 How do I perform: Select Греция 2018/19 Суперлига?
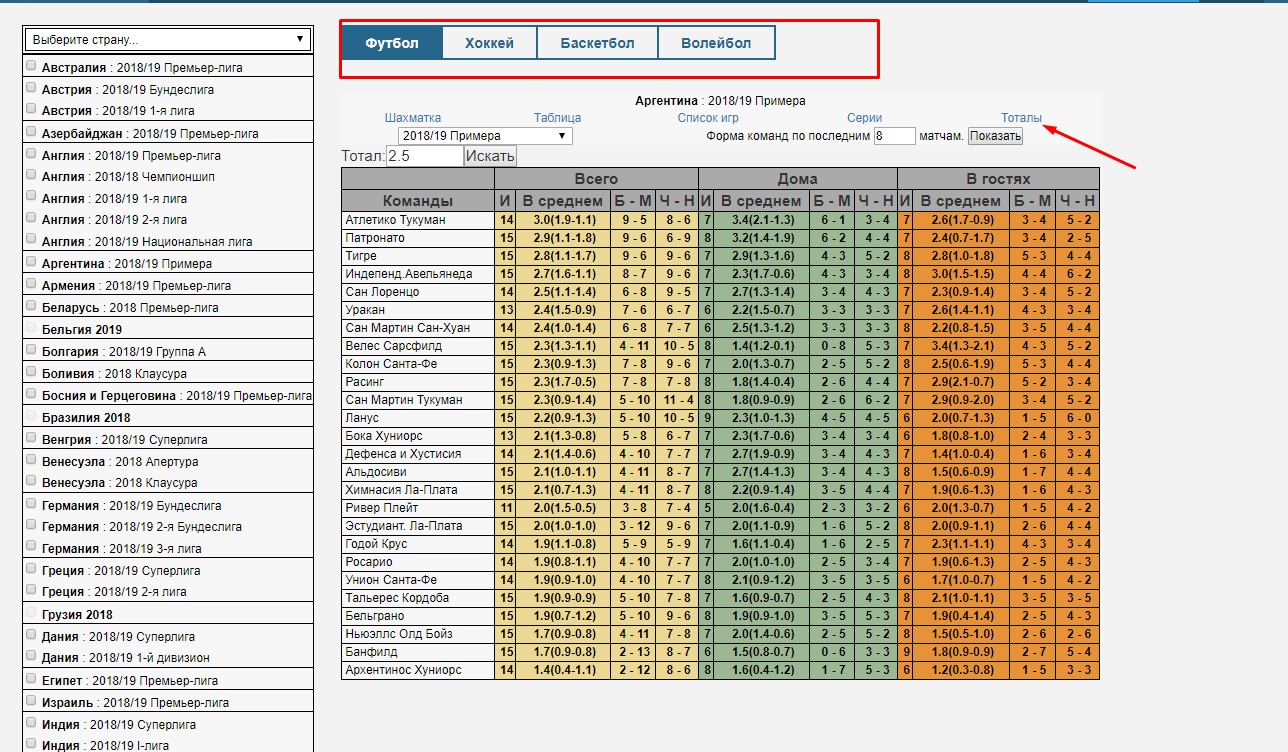121,570
